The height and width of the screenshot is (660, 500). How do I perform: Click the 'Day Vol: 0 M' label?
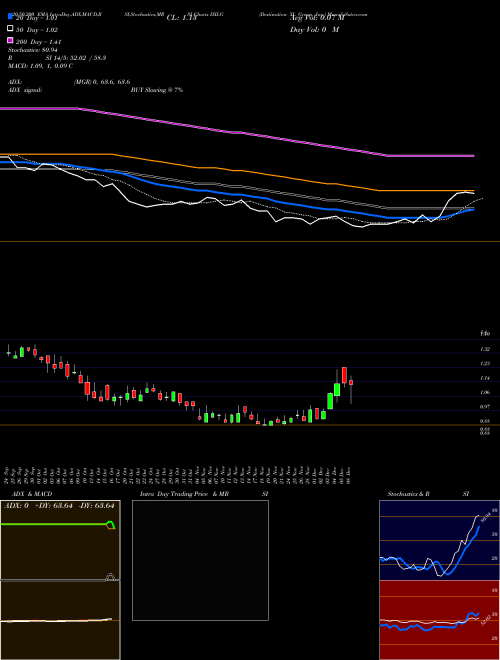(x=314, y=29)
